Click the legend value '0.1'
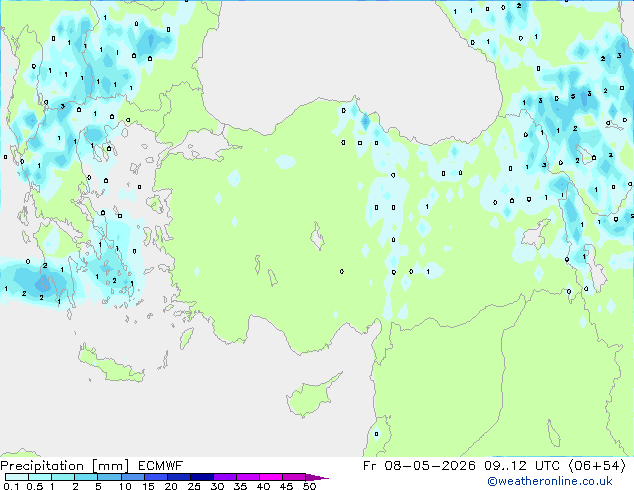 pos(11,486)
